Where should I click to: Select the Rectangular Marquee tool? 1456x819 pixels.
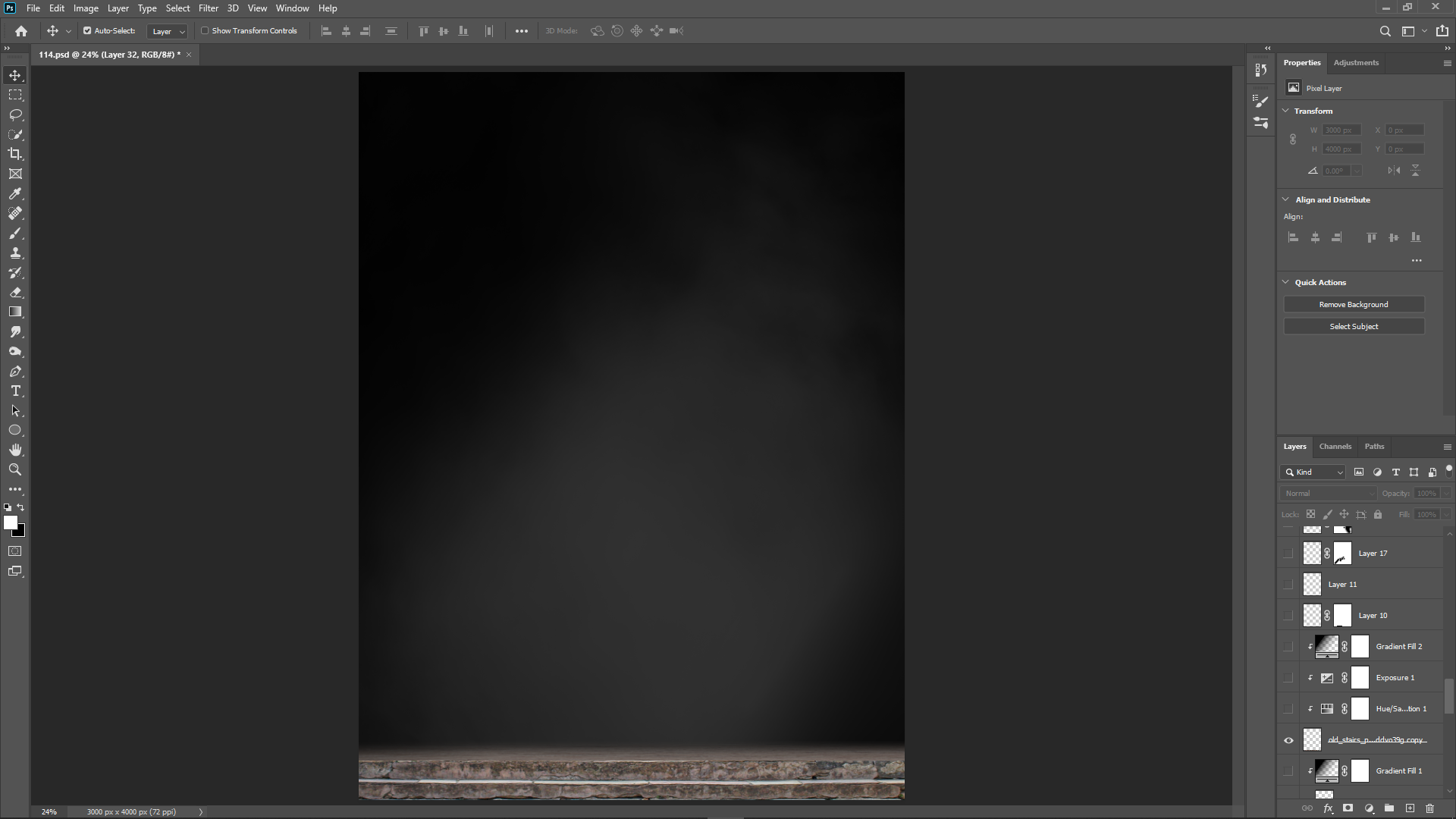(15, 95)
